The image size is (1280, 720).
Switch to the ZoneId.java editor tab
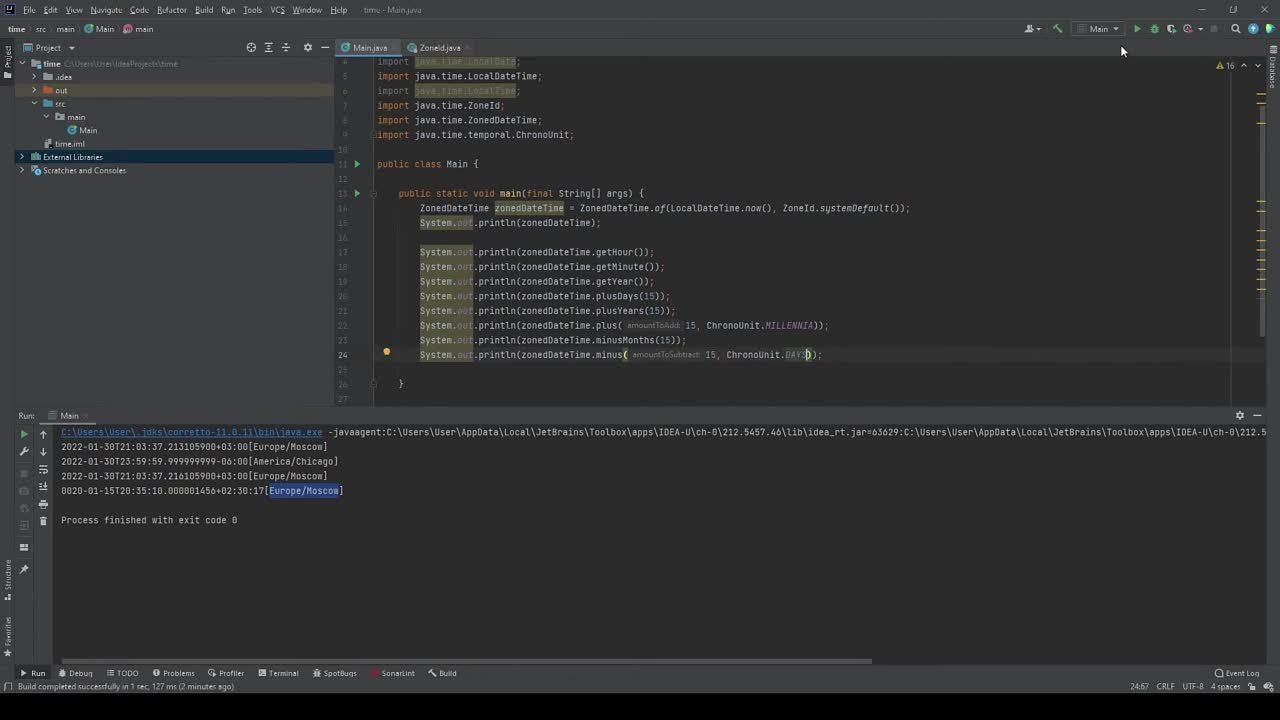pos(439,48)
